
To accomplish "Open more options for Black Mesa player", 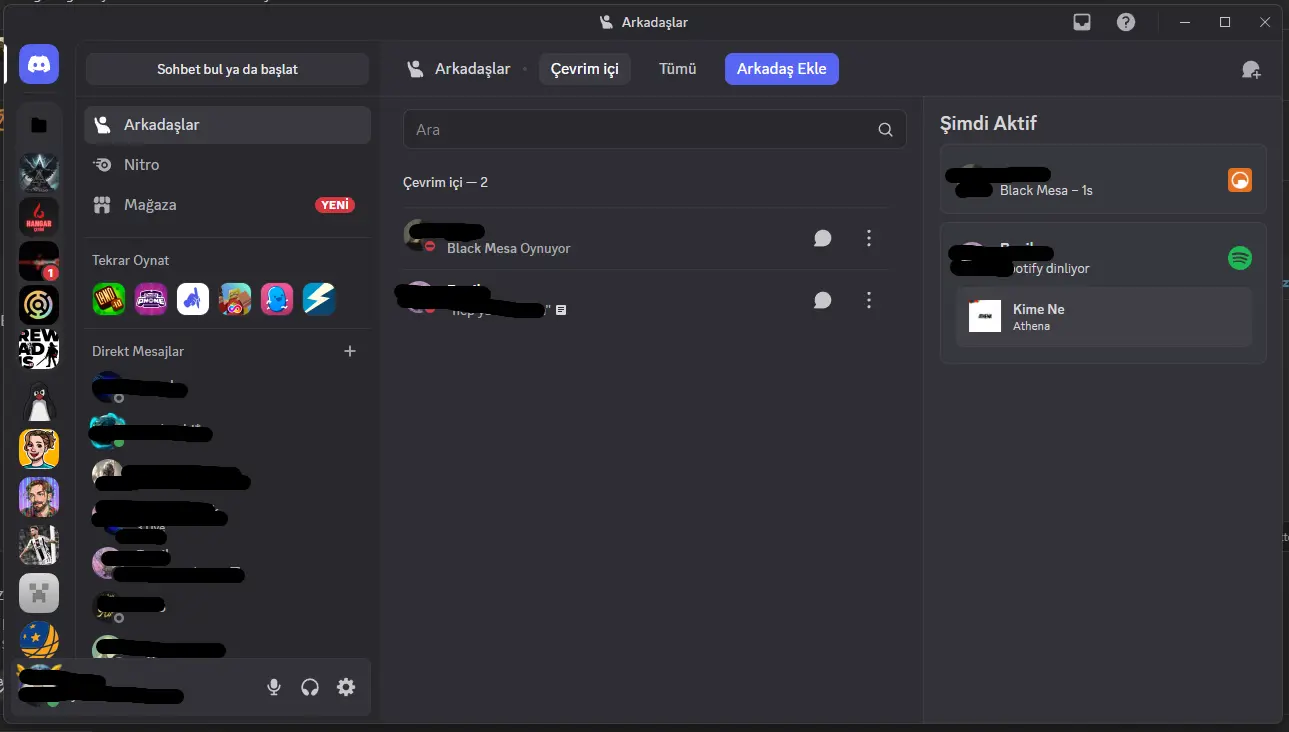I will 869,238.
